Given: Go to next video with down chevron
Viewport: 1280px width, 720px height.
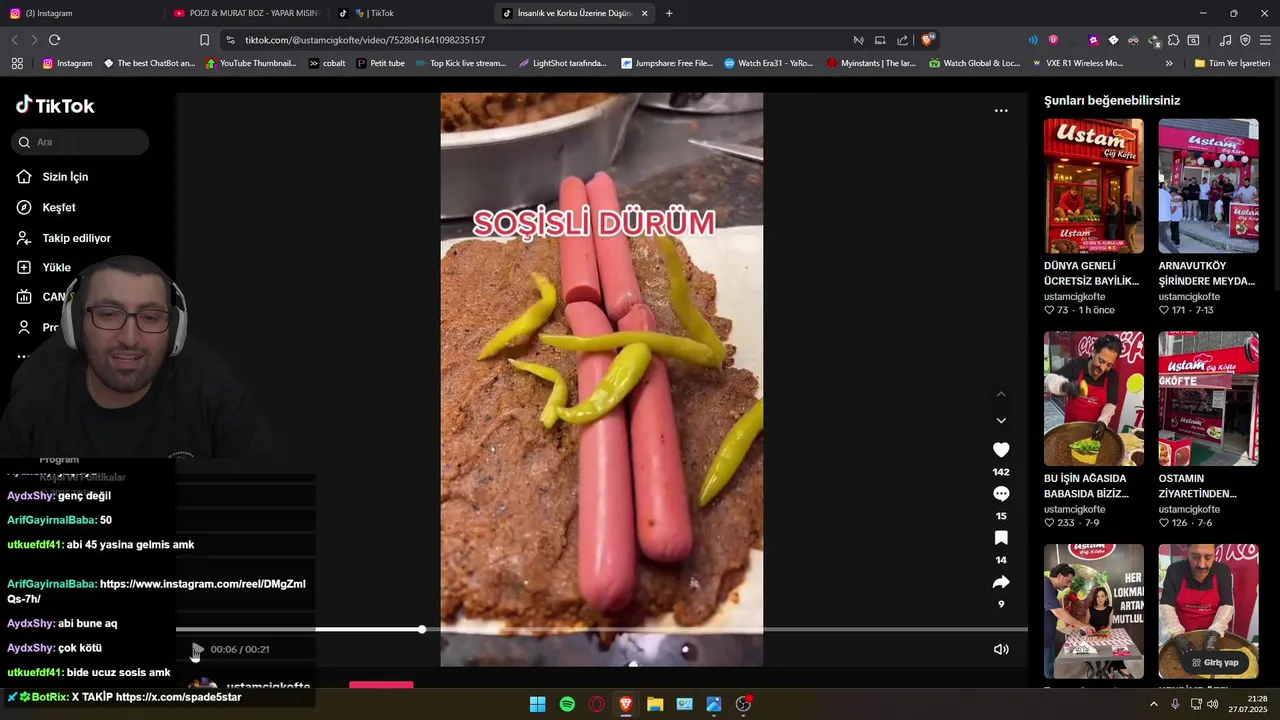Looking at the screenshot, I should [x=1001, y=421].
